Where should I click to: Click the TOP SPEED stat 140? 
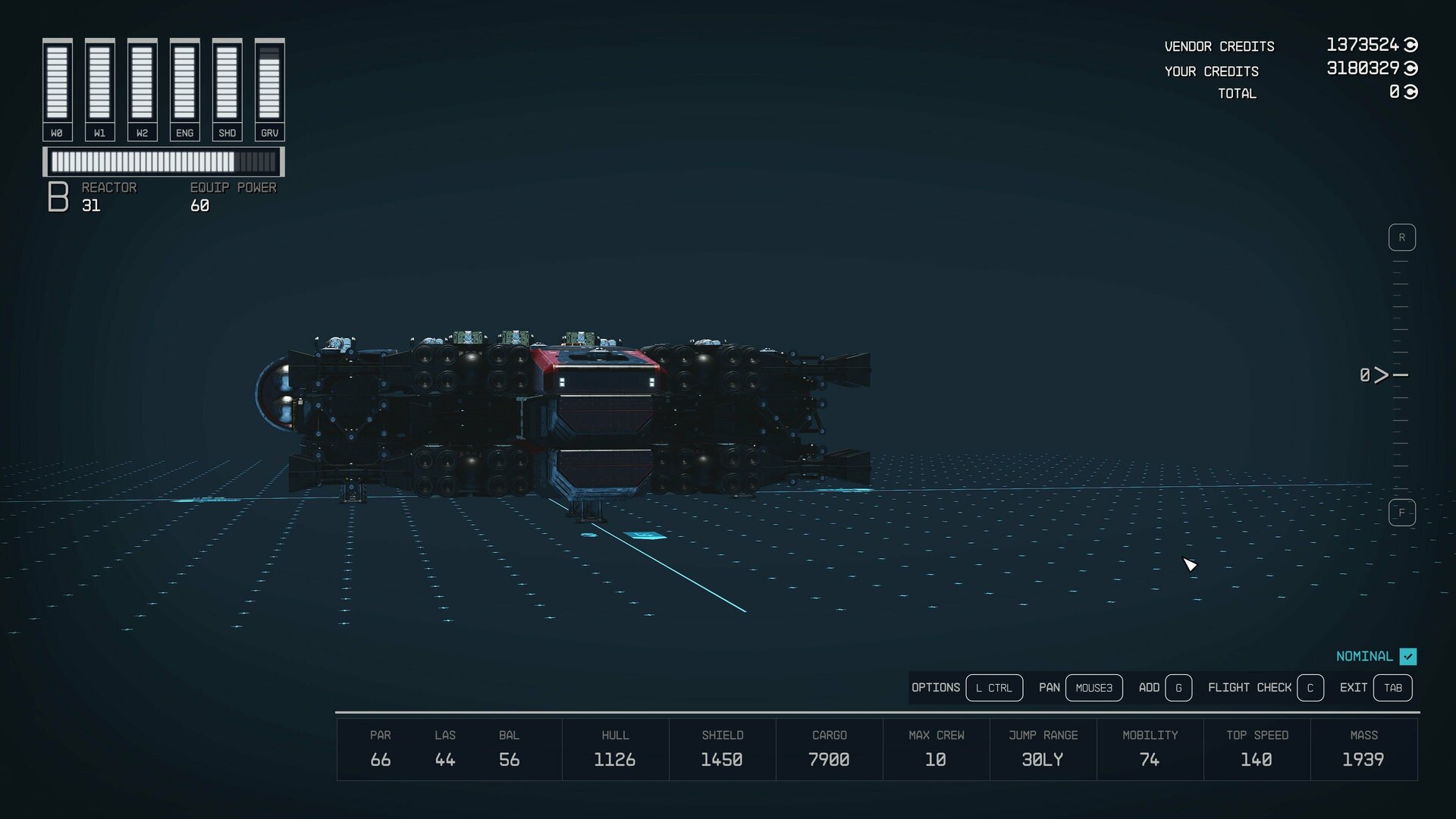coord(1257,749)
